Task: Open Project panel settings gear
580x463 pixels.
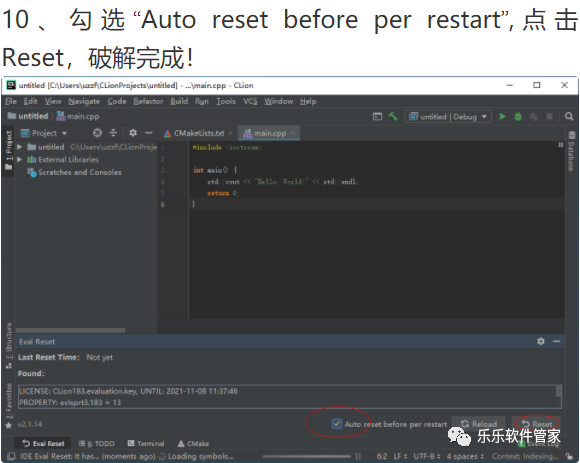Action: pos(133,133)
